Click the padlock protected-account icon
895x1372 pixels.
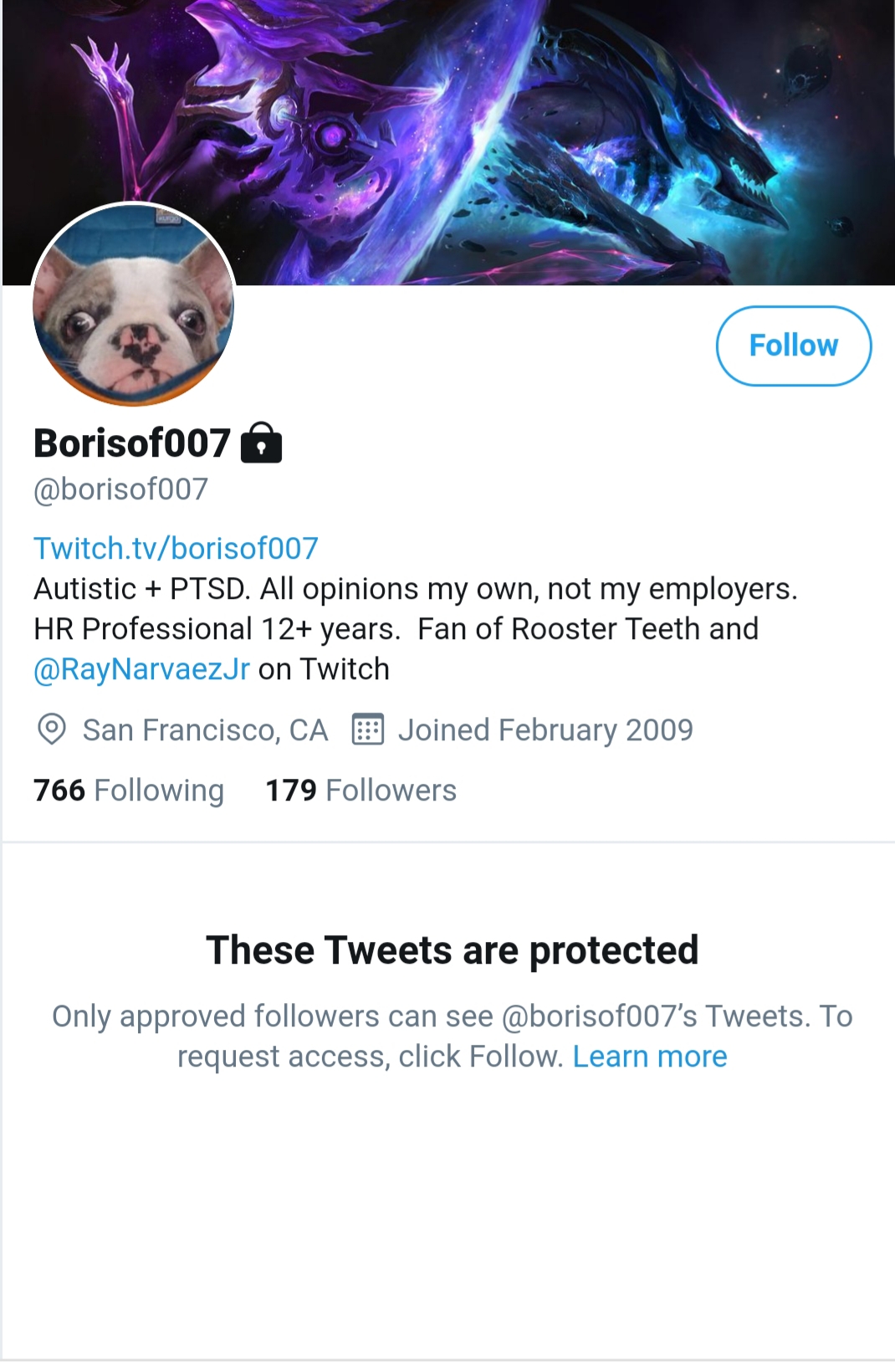(261, 443)
